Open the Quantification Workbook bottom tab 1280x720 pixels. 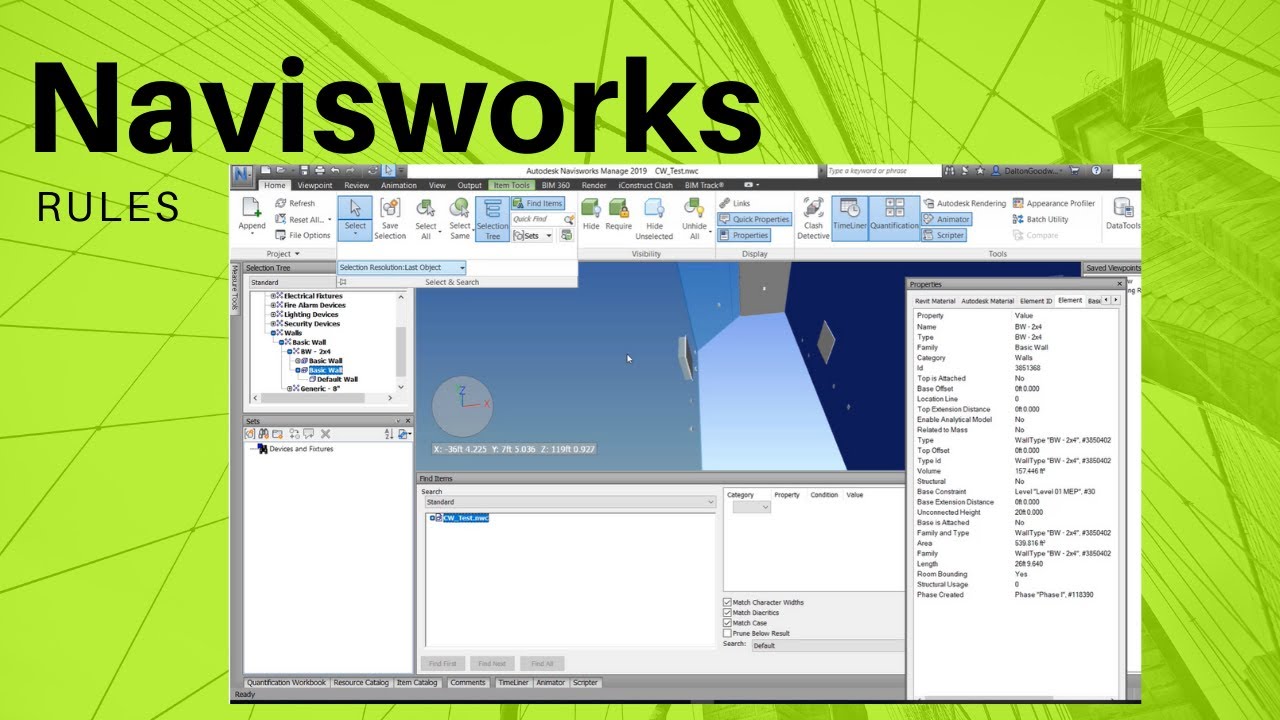[x=287, y=683]
